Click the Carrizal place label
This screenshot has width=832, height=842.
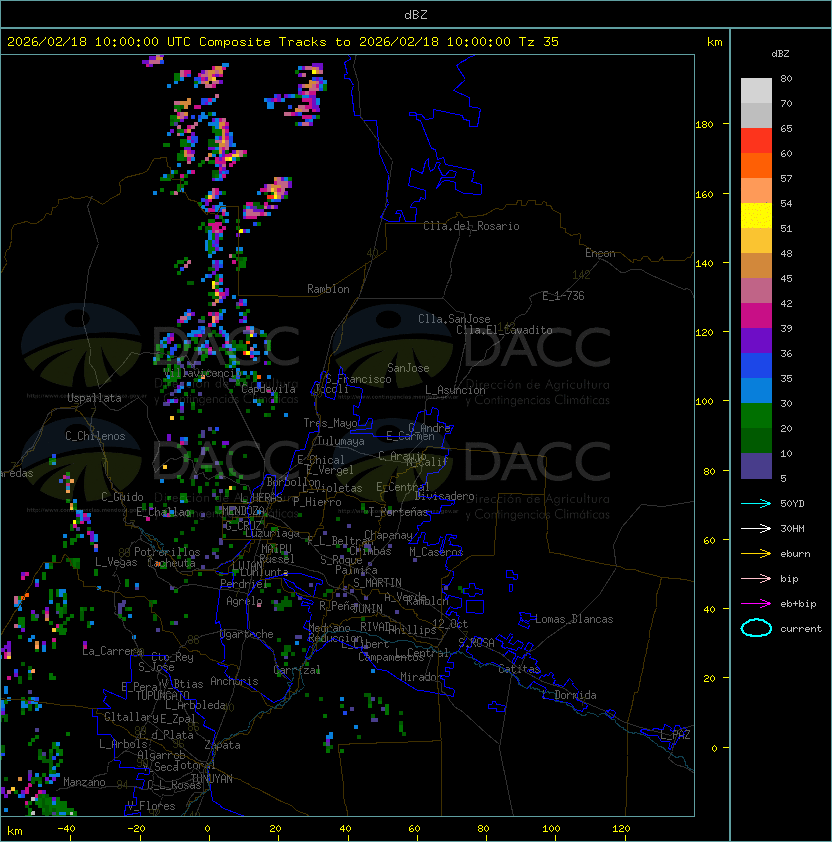point(296,670)
